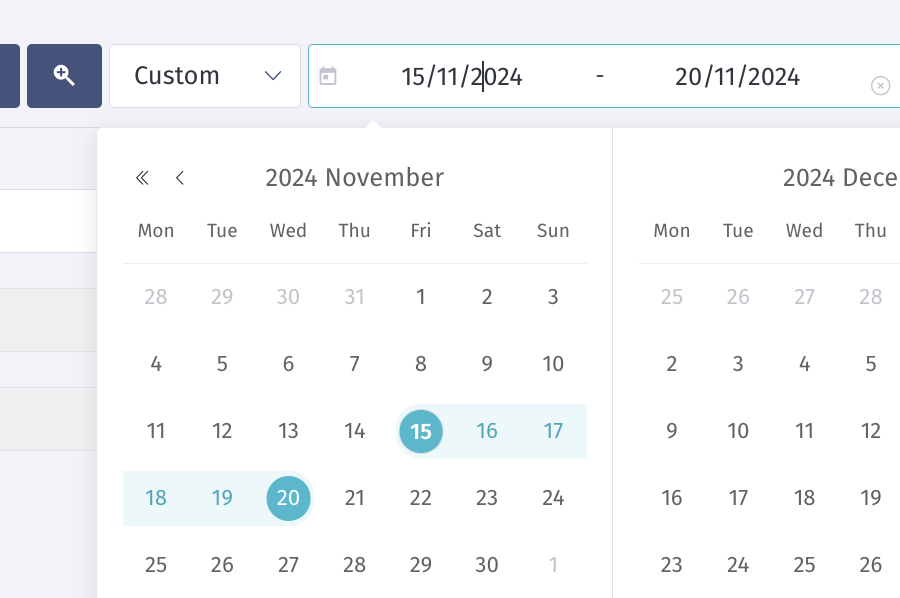Select November 22 in the calendar
The width and height of the screenshot is (900, 598).
tap(421, 498)
